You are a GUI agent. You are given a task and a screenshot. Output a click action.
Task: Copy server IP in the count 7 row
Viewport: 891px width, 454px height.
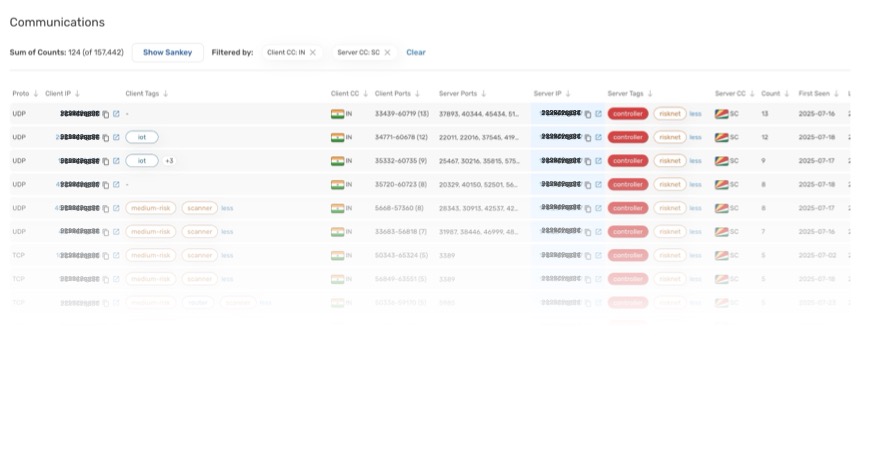[588, 232]
